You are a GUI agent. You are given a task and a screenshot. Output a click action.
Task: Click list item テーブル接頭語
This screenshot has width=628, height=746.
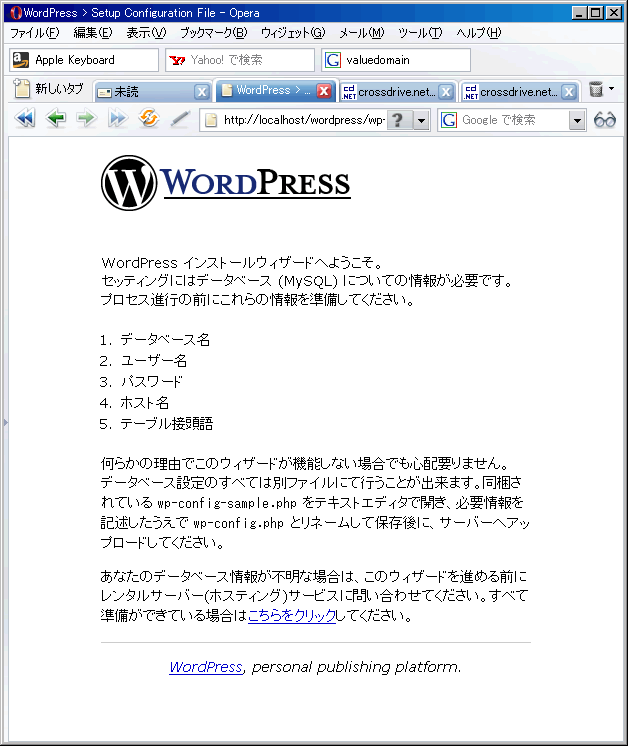point(167,423)
